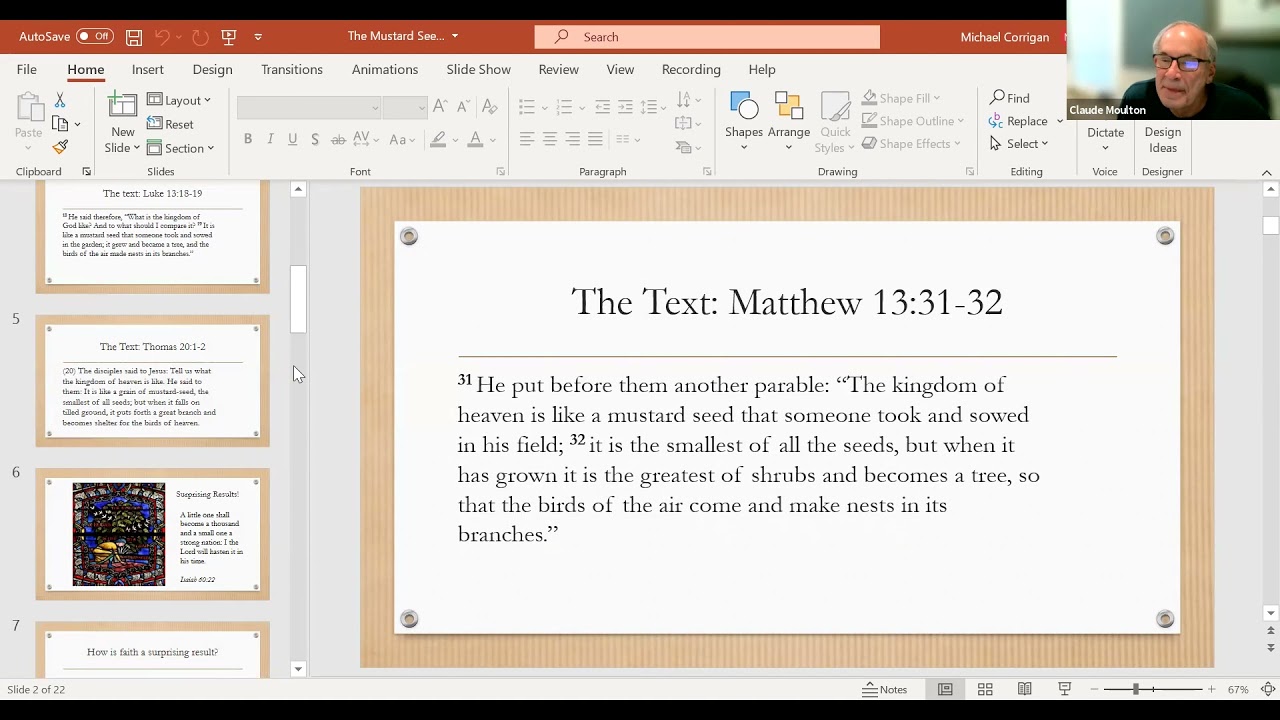Toggle Align Right paragraph
The height and width of the screenshot is (720, 1280).
click(x=573, y=139)
